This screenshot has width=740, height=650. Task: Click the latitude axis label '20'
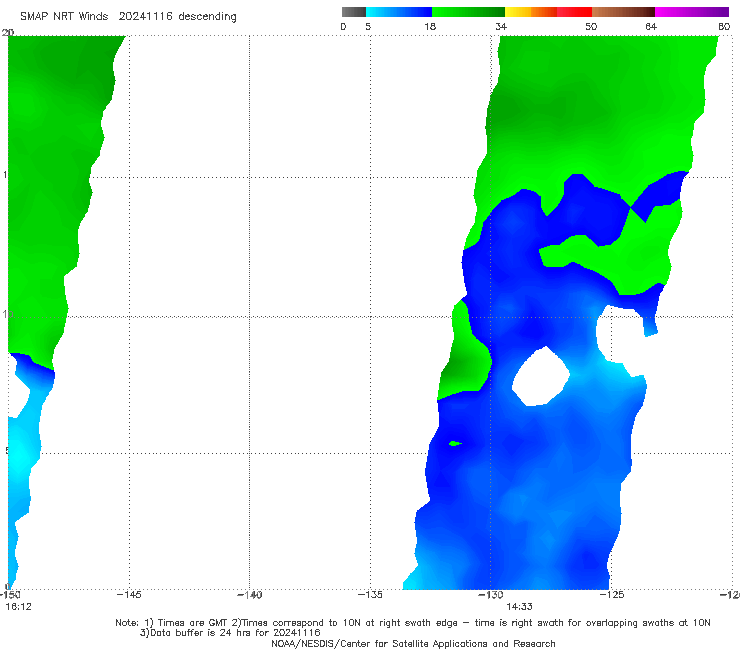[8, 33]
